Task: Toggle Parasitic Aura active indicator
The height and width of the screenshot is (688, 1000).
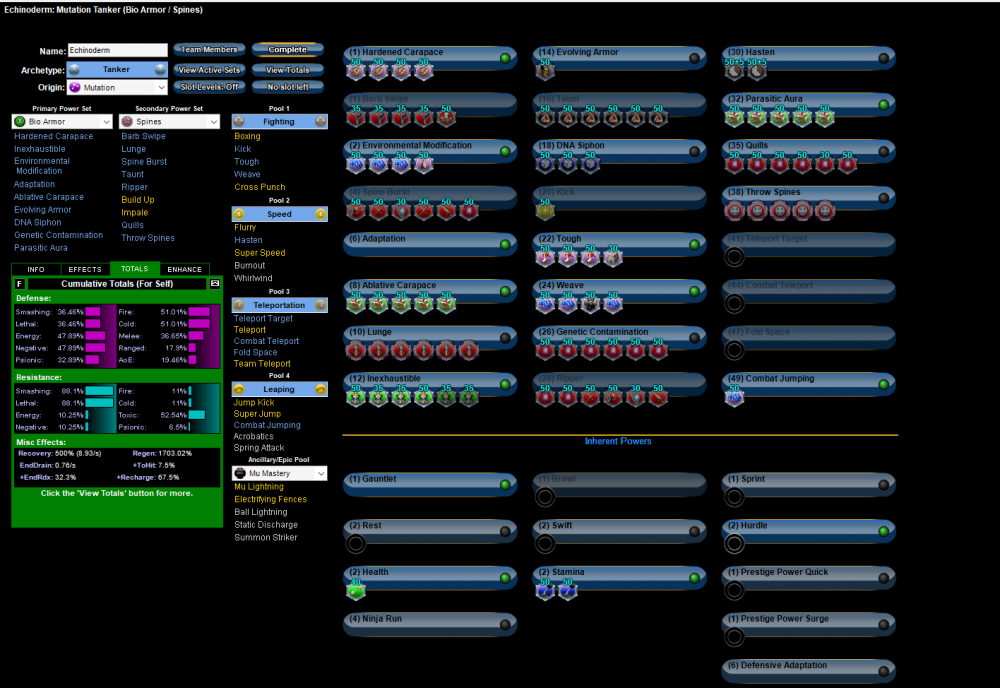Action: 883,104
